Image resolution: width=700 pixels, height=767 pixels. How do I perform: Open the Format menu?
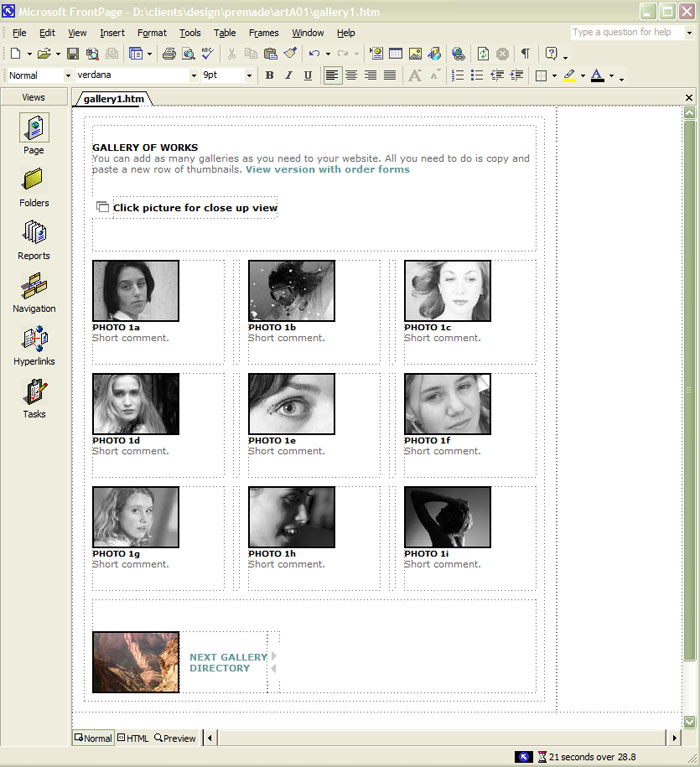click(x=152, y=33)
